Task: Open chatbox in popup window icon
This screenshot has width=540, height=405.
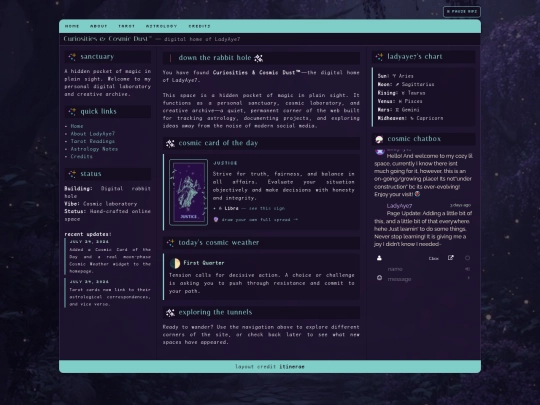Action: [450, 258]
